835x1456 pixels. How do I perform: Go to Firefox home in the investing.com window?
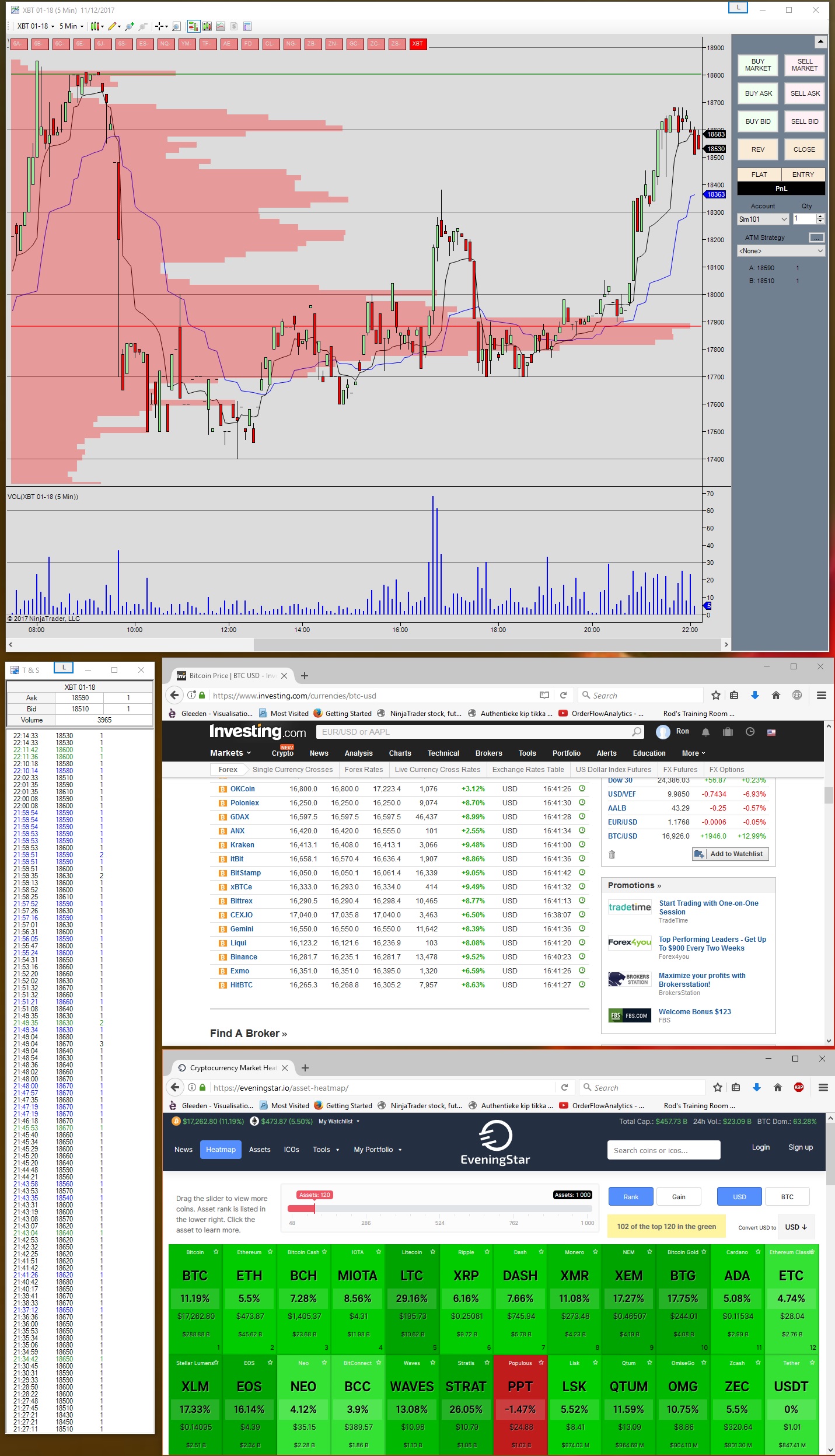pyautogui.click(x=776, y=695)
